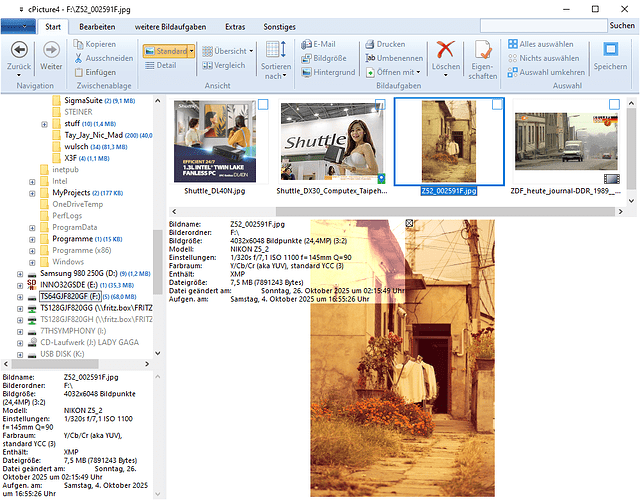640x500 pixels.
Task: Click the Speichern save icon
Action: (610, 49)
